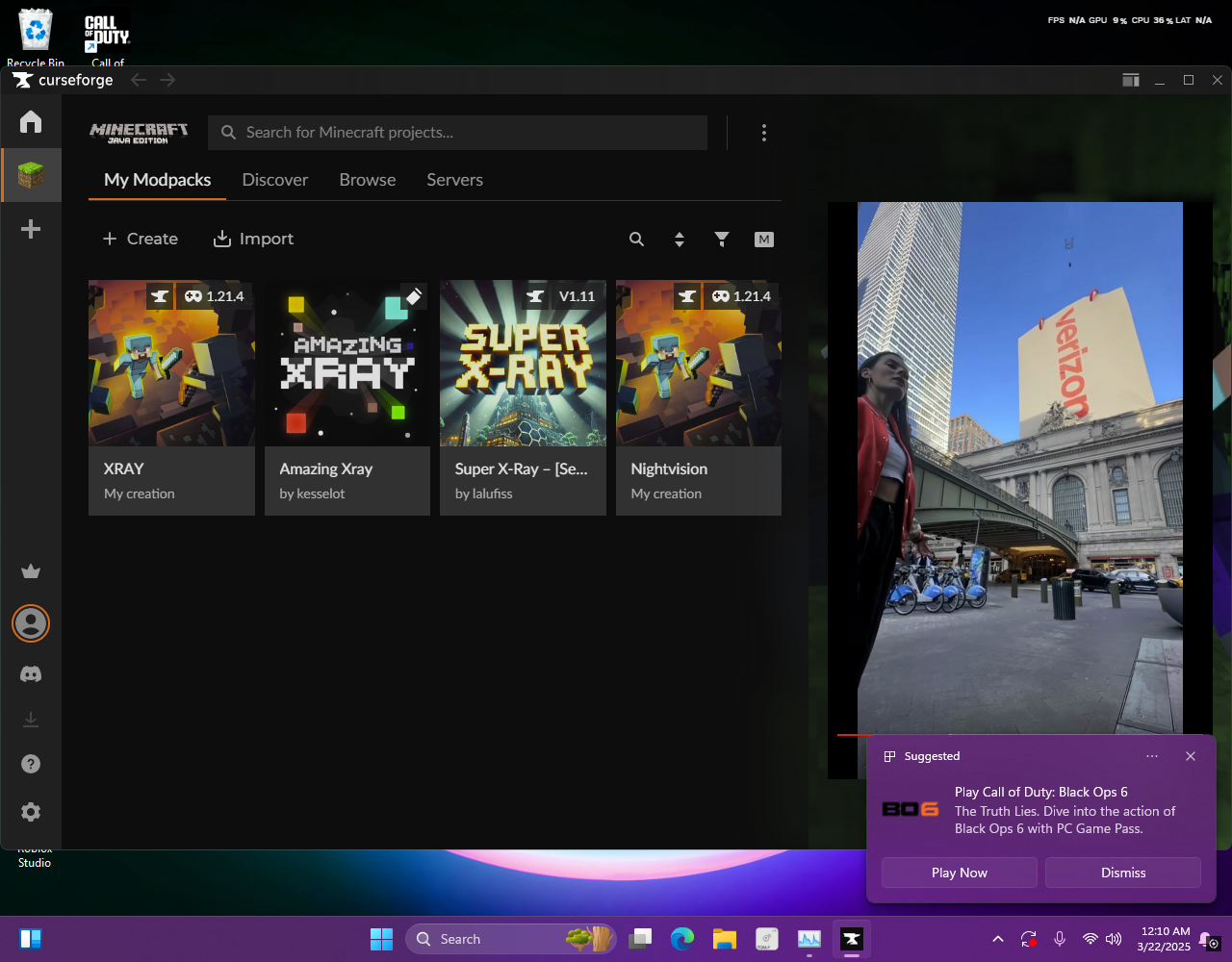Select the Call of Duty desktop shortcut
This screenshot has height=962, width=1232.
pyautogui.click(x=107, y=39)
